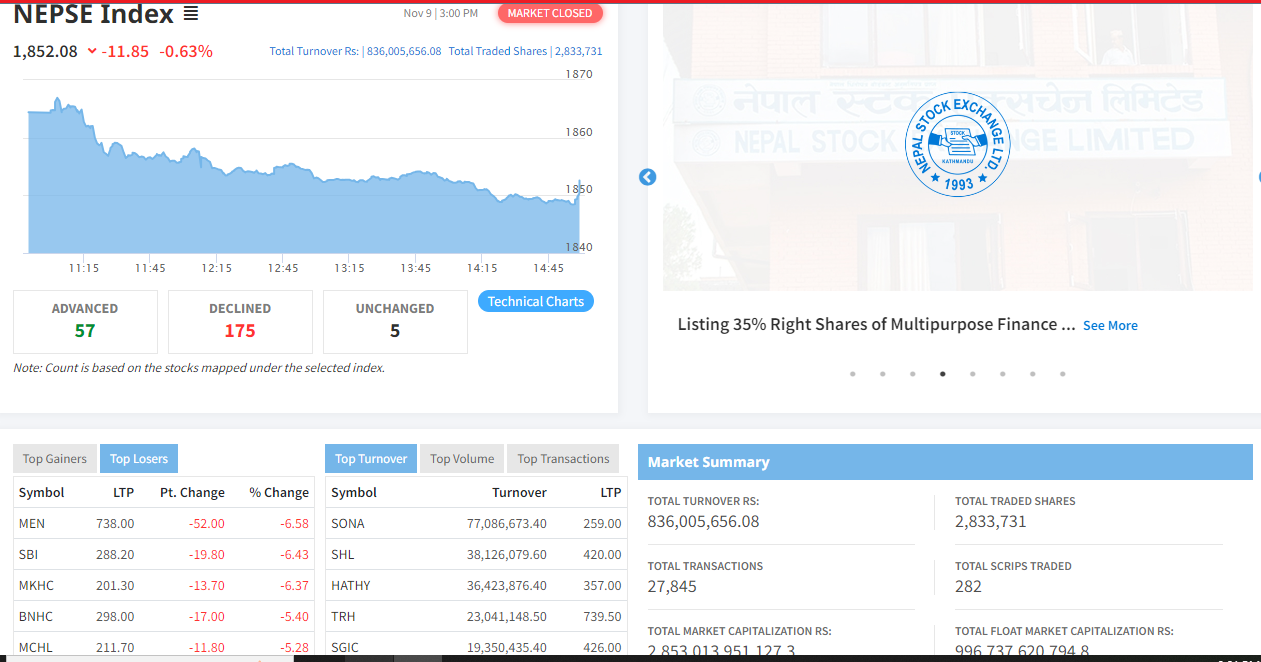1261x662 pixels.
Task: Click the Listing 35% Right Shares headline
Action: click(x=876, y=324)
